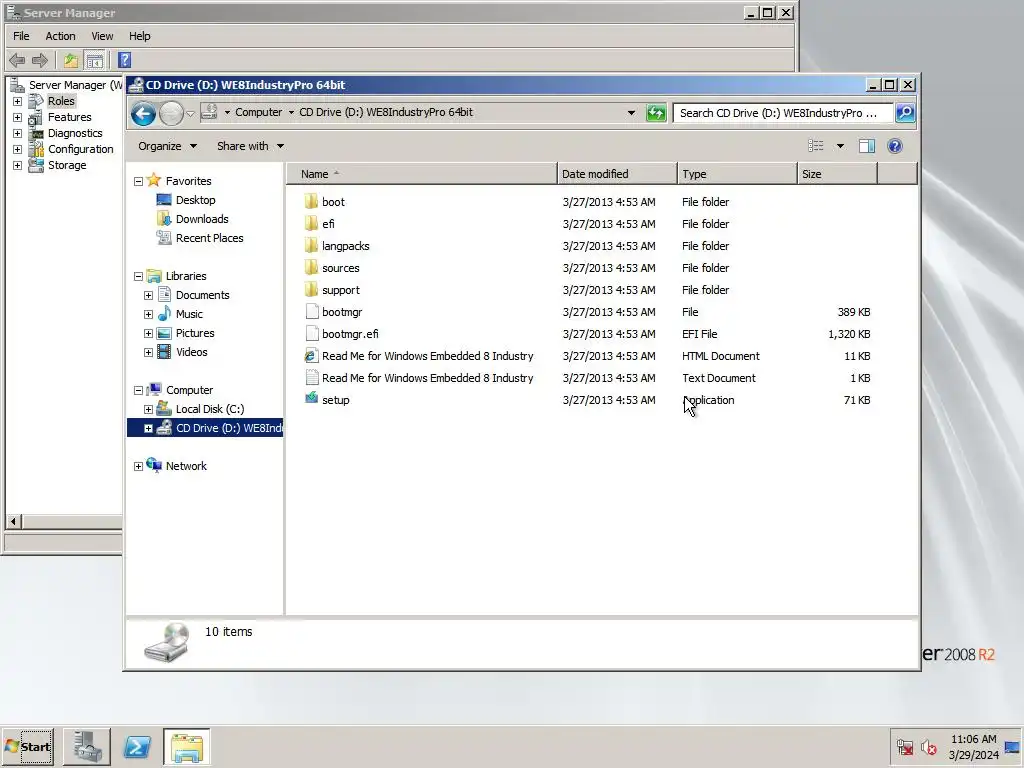Collapse the Favorites group
This screenshot has width=1024, height=768.
pyautogui.click(x=138, y=182)
